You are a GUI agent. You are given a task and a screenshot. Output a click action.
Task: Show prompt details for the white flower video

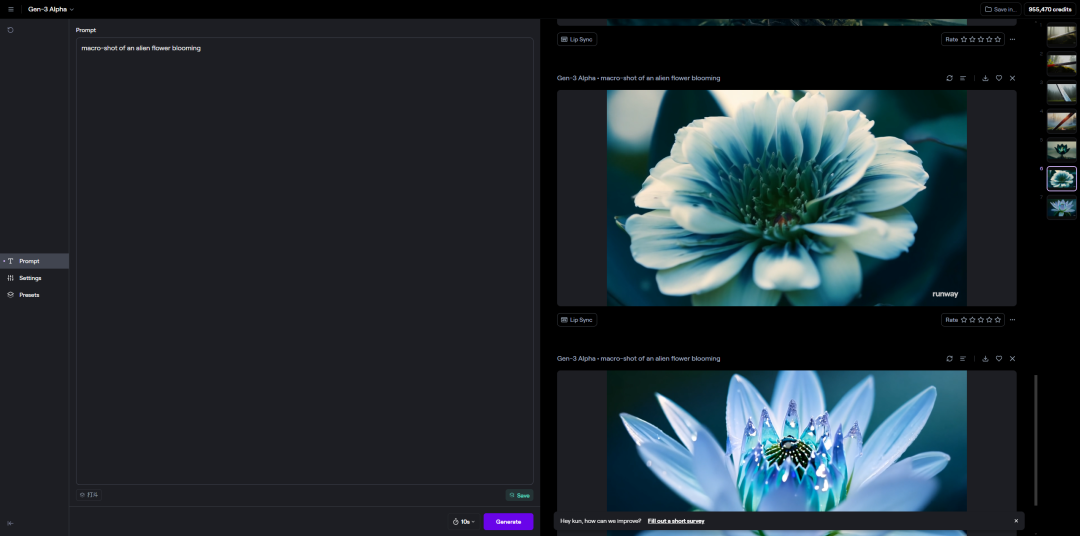coord(963,78)
